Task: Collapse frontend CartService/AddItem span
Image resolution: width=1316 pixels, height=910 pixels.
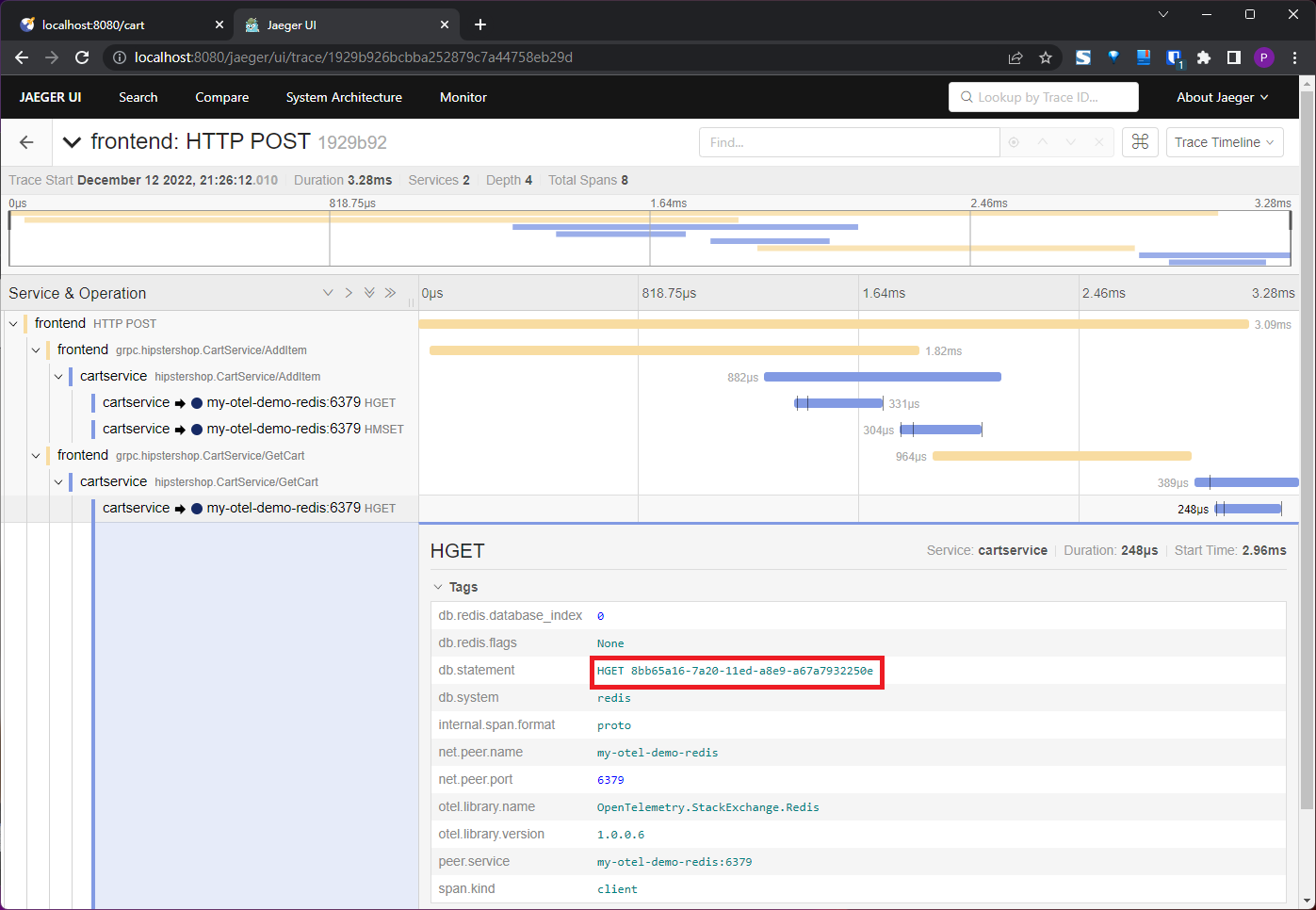Action: 36,349
